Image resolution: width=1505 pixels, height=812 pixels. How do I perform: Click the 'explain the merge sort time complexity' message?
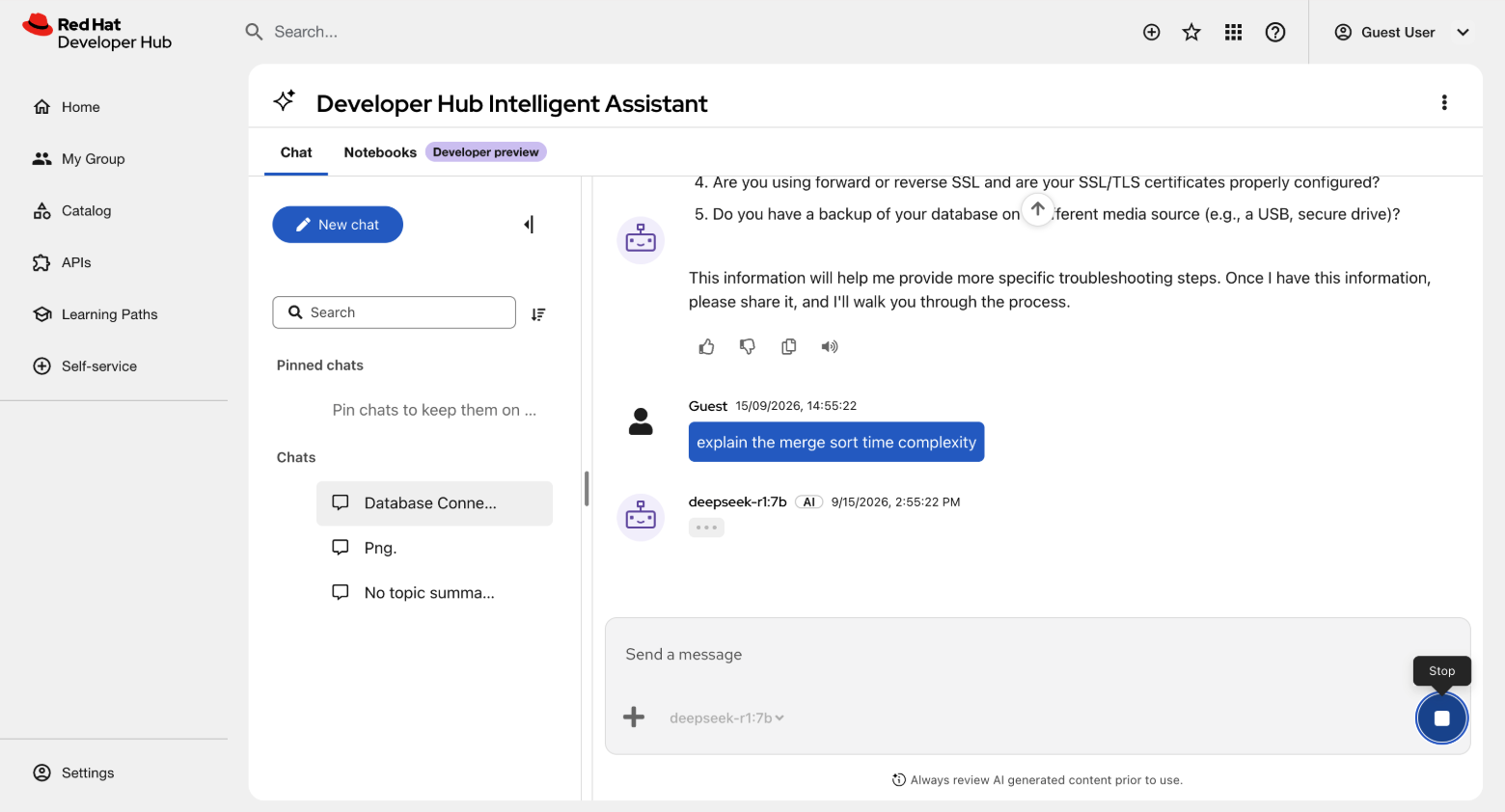836,443
